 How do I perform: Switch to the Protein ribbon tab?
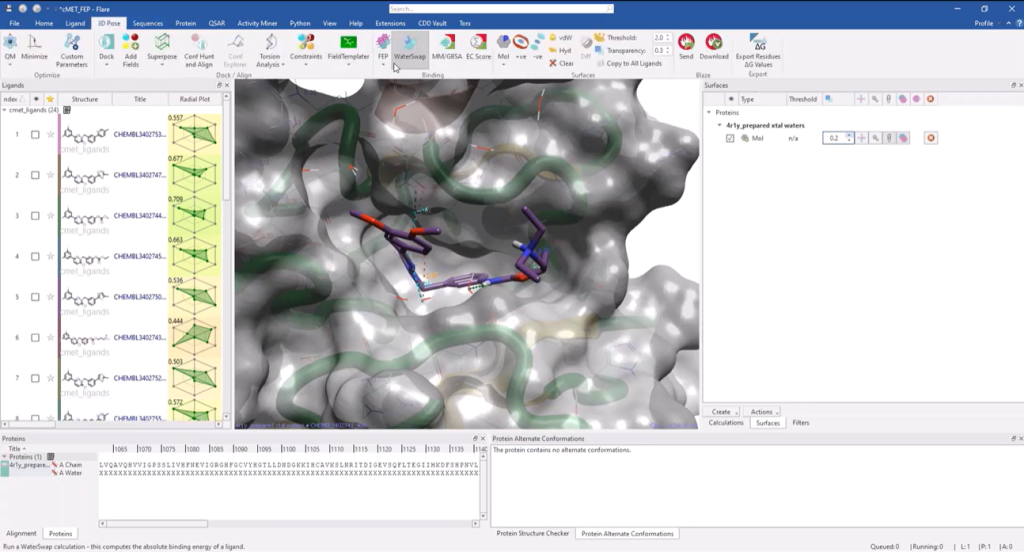(x=185, y=23)
